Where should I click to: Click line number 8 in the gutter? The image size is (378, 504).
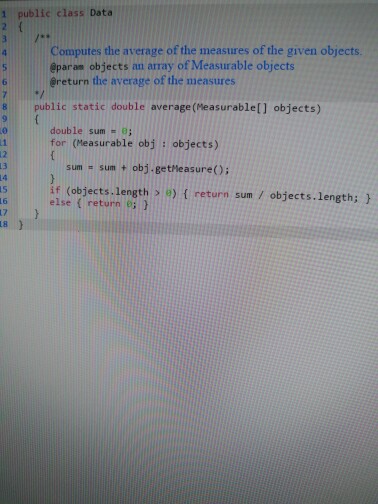click(4, 107)
